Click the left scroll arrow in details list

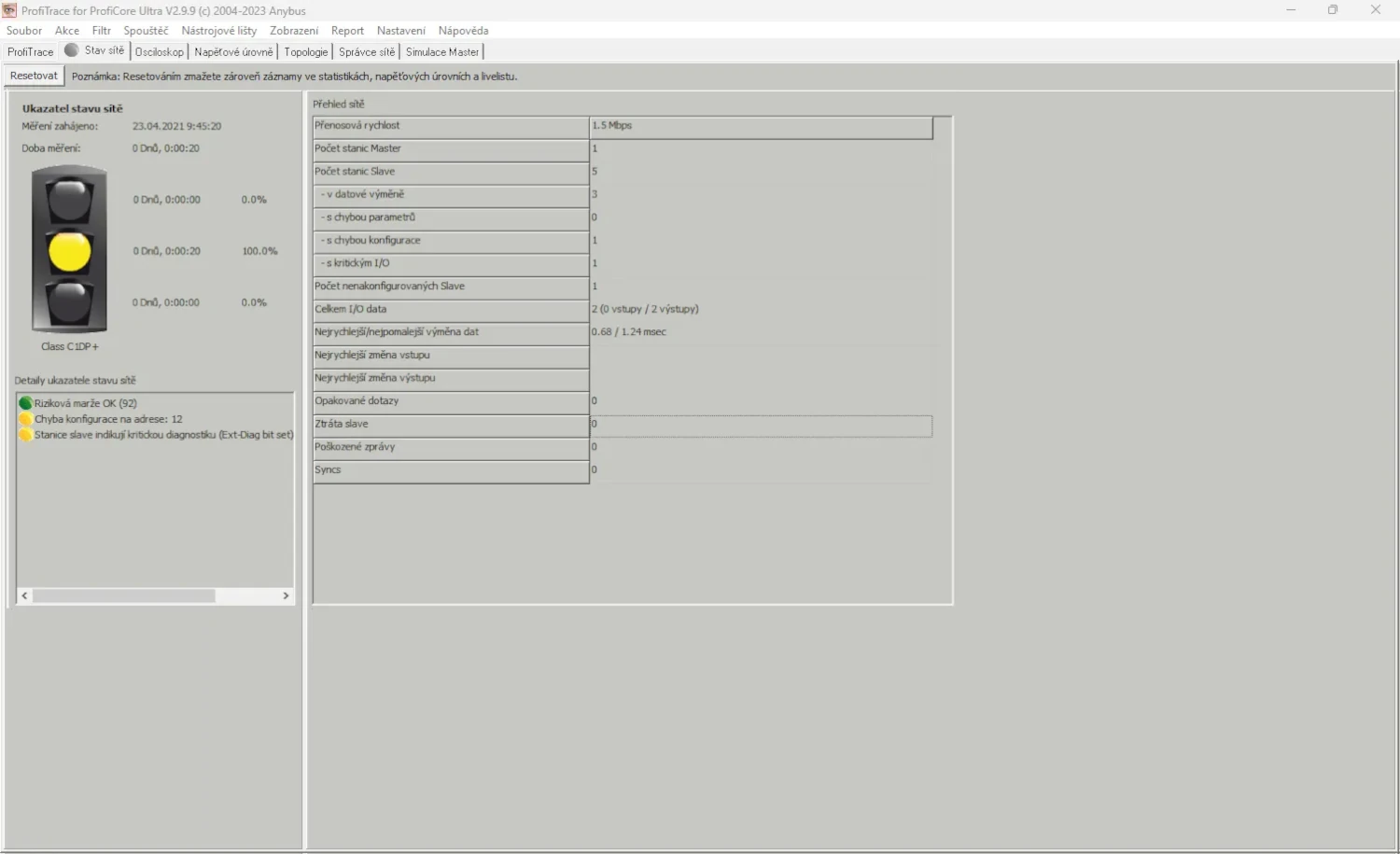24,595
